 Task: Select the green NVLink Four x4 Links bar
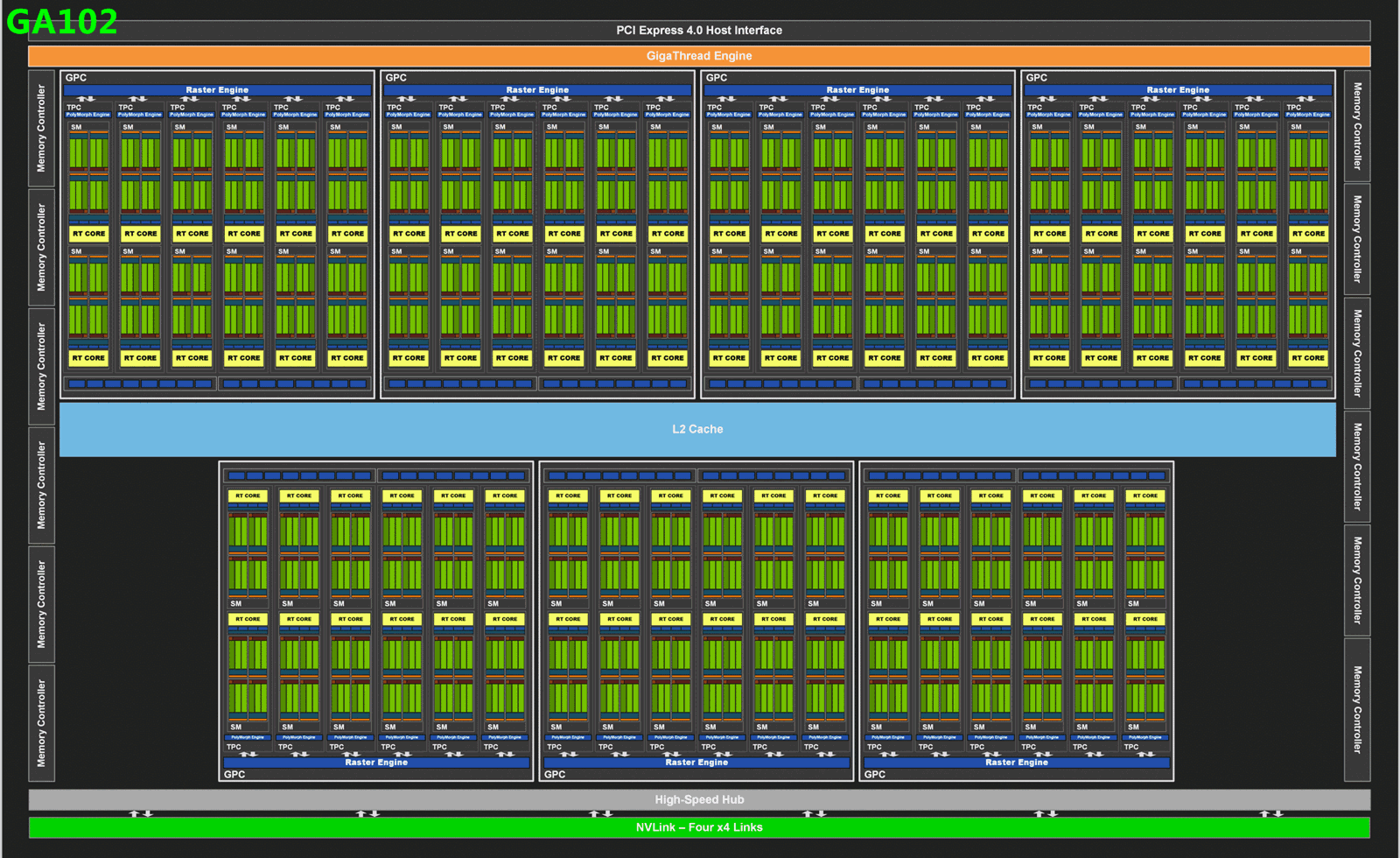coord(698,827)
